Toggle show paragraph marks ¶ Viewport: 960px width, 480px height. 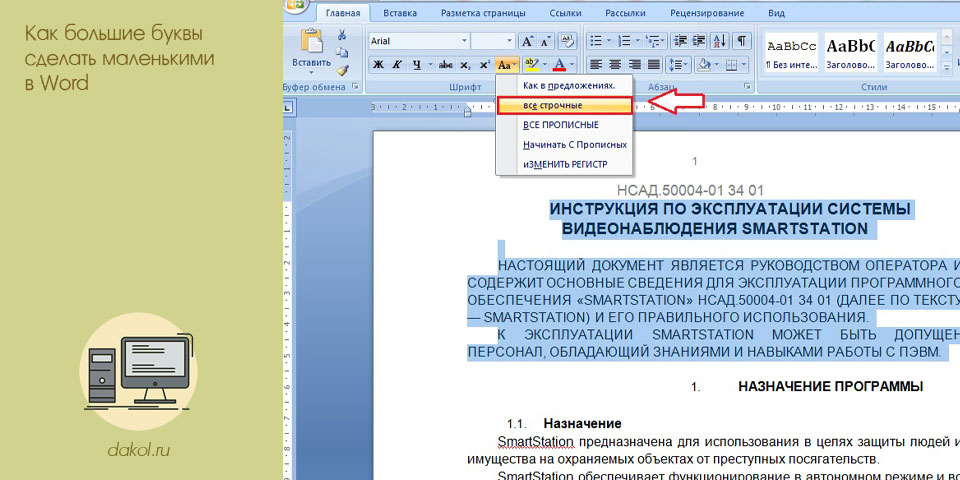[741, 41]
